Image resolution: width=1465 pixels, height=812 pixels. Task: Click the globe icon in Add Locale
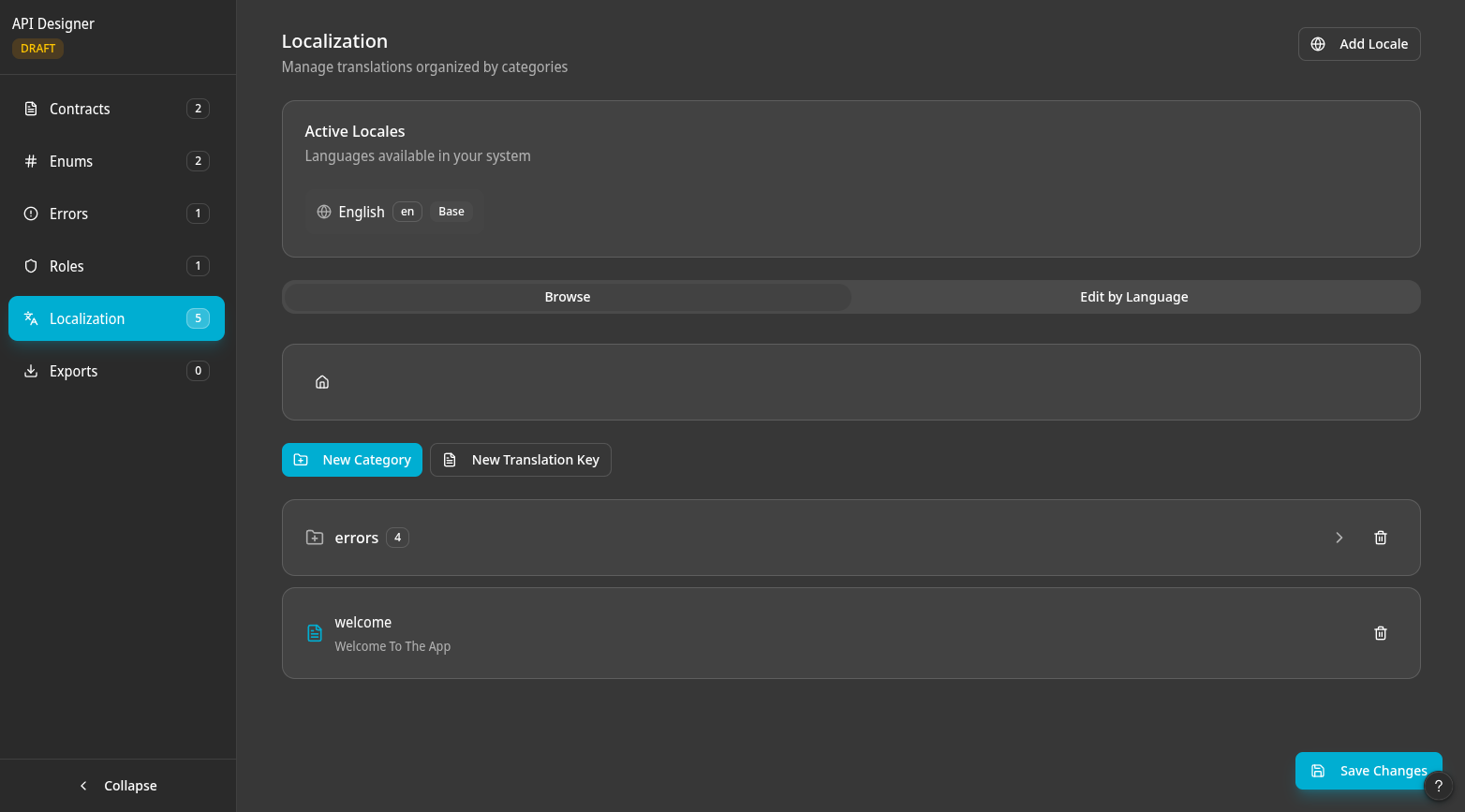[1318, 44]
